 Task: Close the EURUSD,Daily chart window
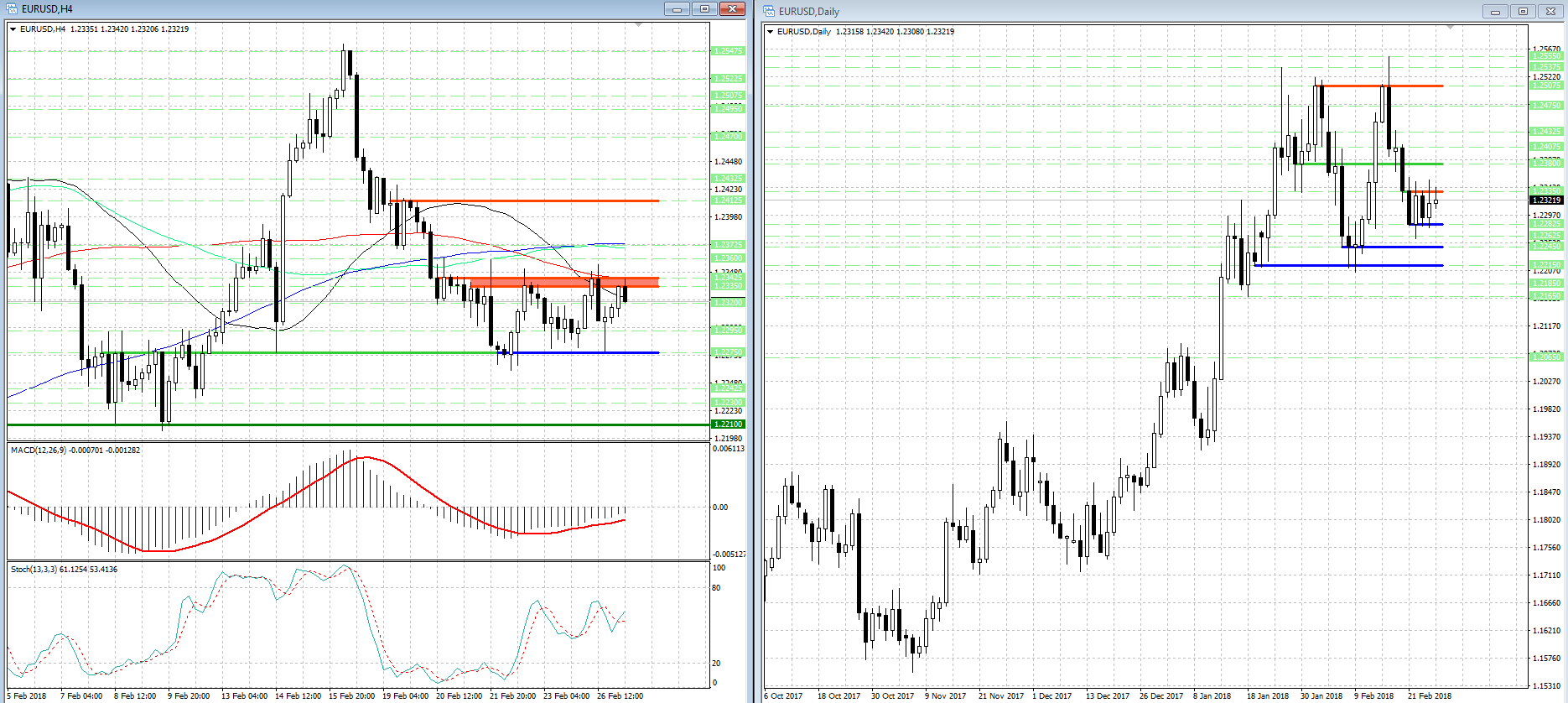(1550, 11)
